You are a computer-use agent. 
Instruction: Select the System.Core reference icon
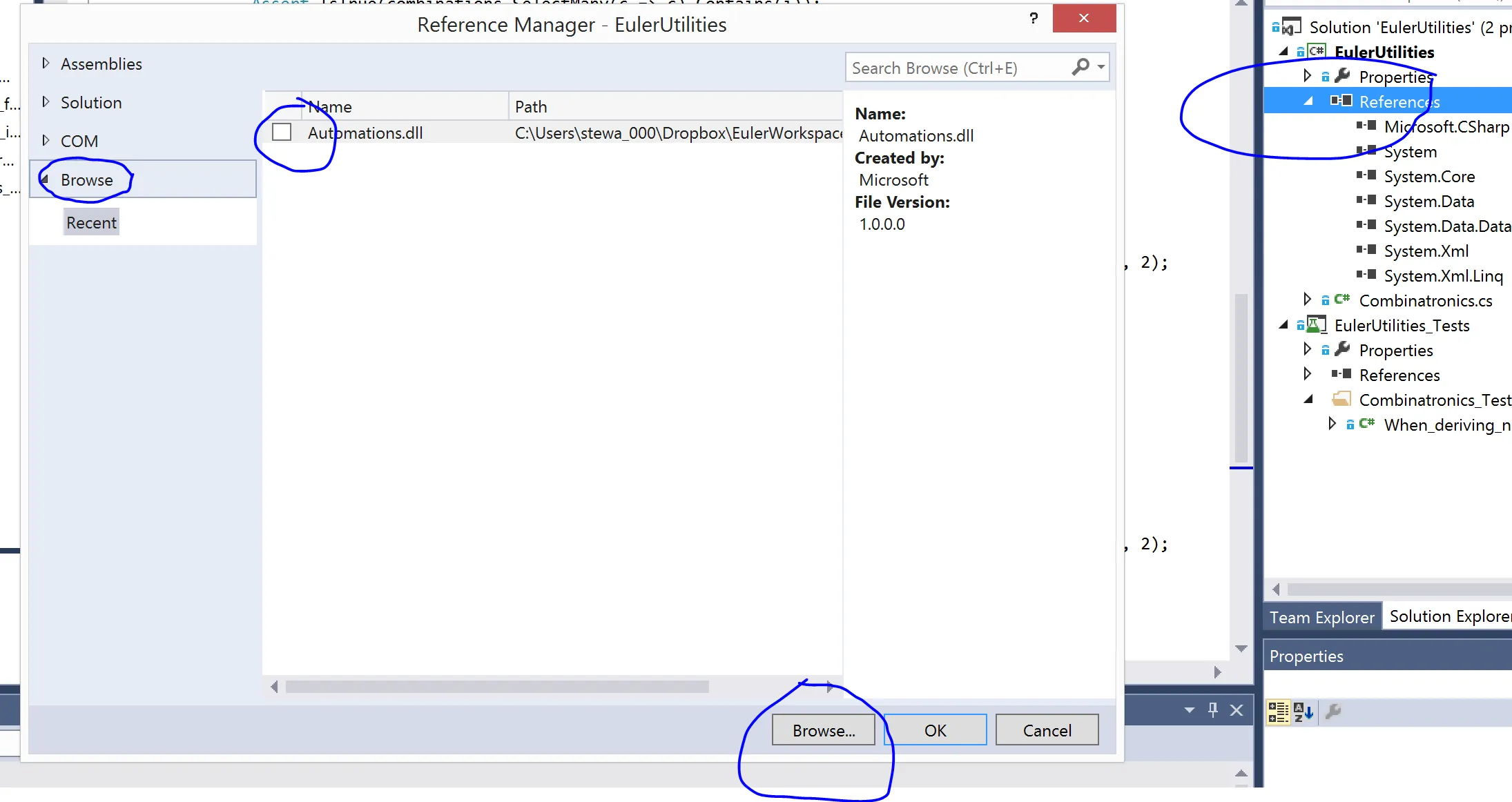1366,175
